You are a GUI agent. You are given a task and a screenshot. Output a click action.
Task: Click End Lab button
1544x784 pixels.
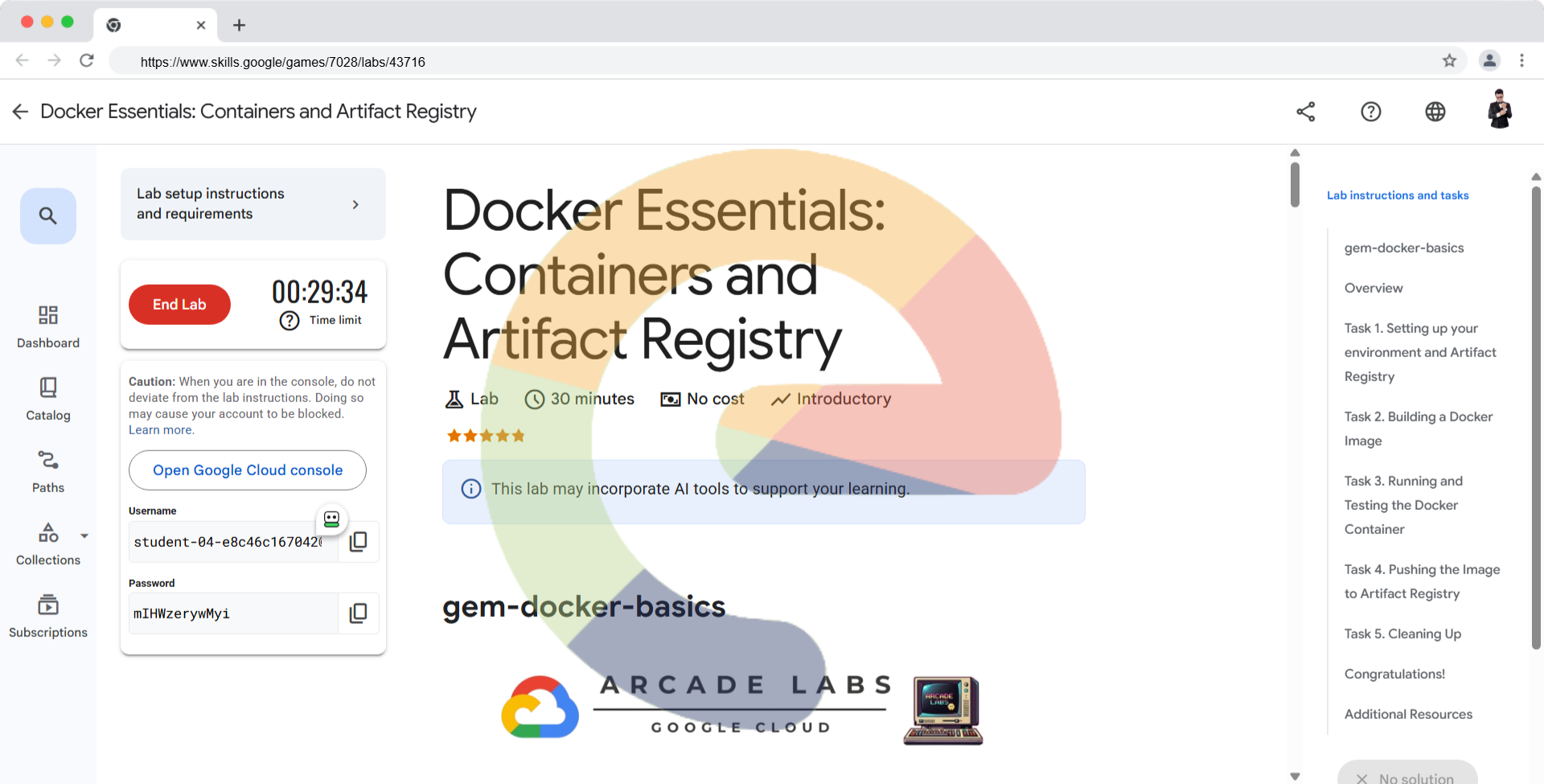(179, 305)
